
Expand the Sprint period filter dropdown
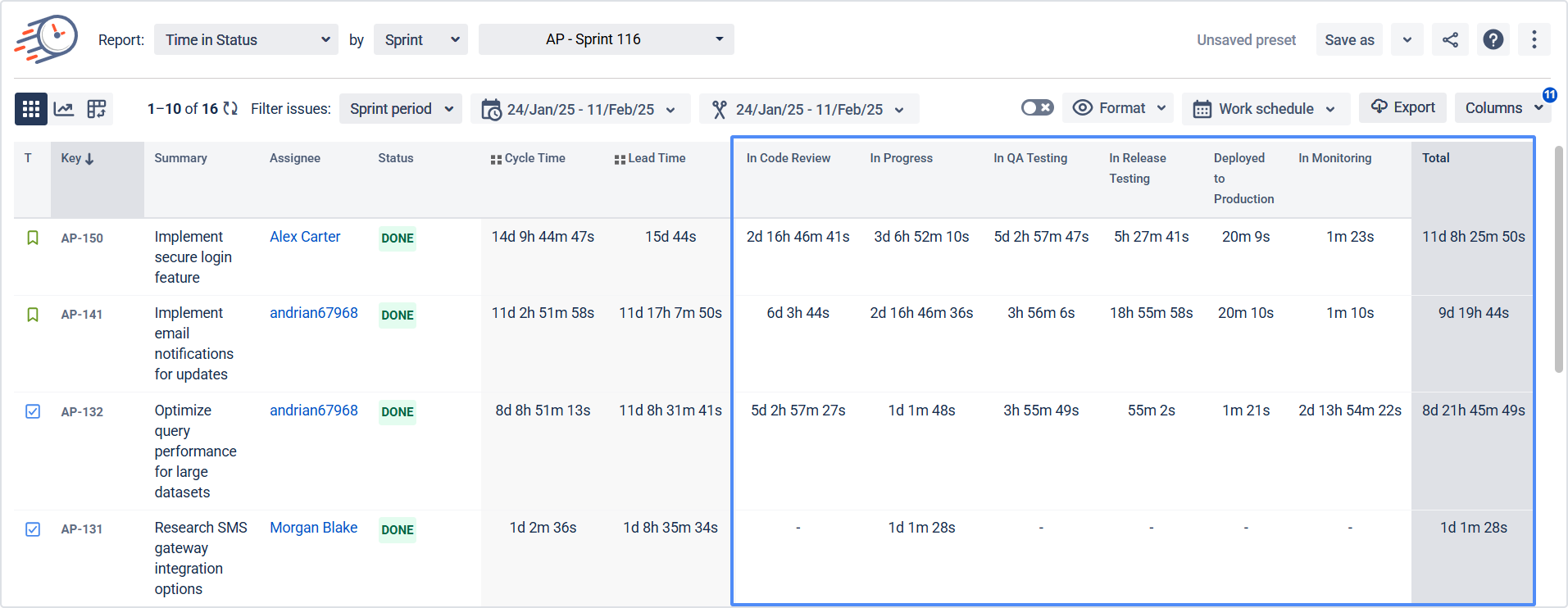click(401, 109)
